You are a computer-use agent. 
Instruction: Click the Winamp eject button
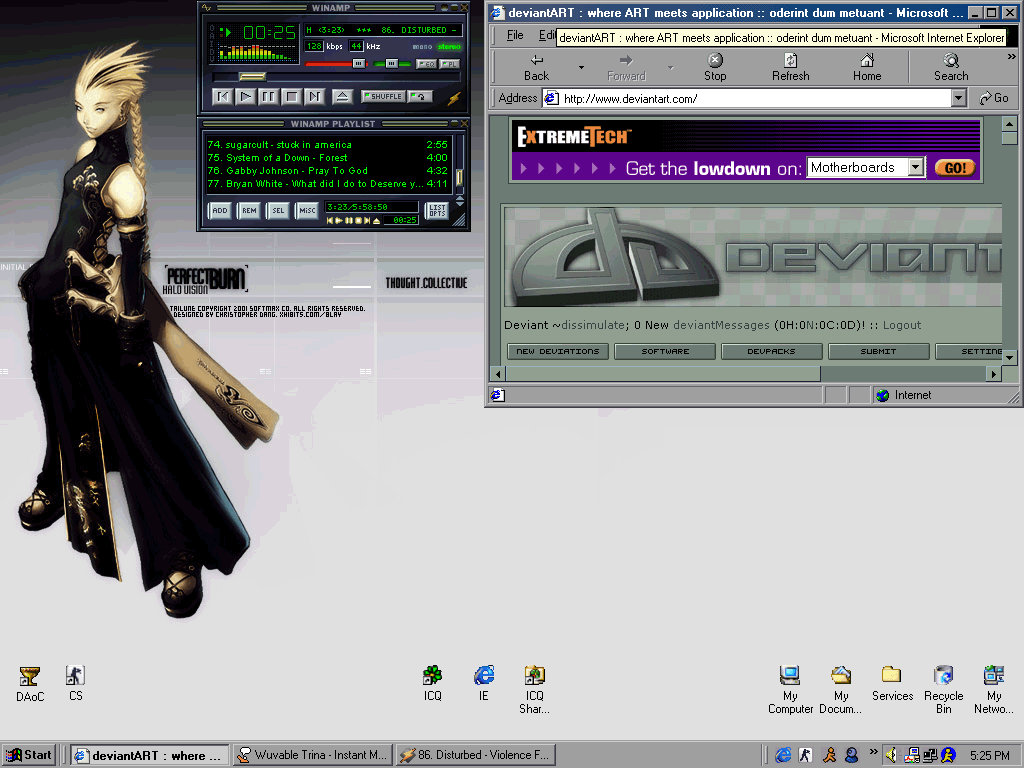(342, 97)
